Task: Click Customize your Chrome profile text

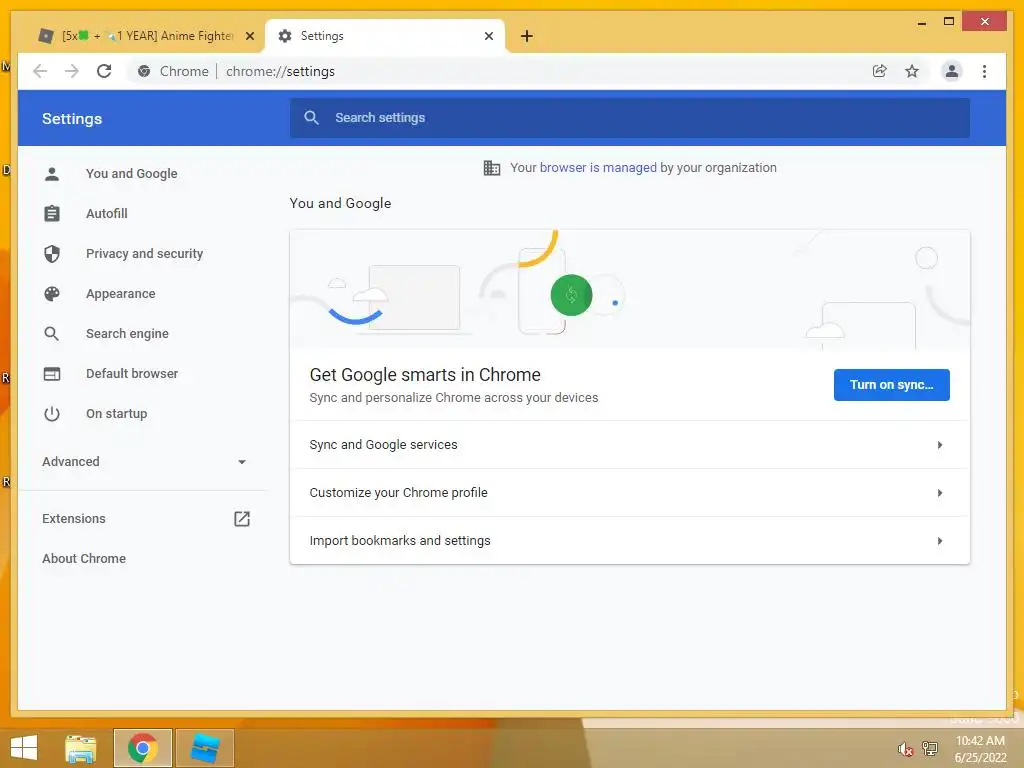Action: click(398, 493)
